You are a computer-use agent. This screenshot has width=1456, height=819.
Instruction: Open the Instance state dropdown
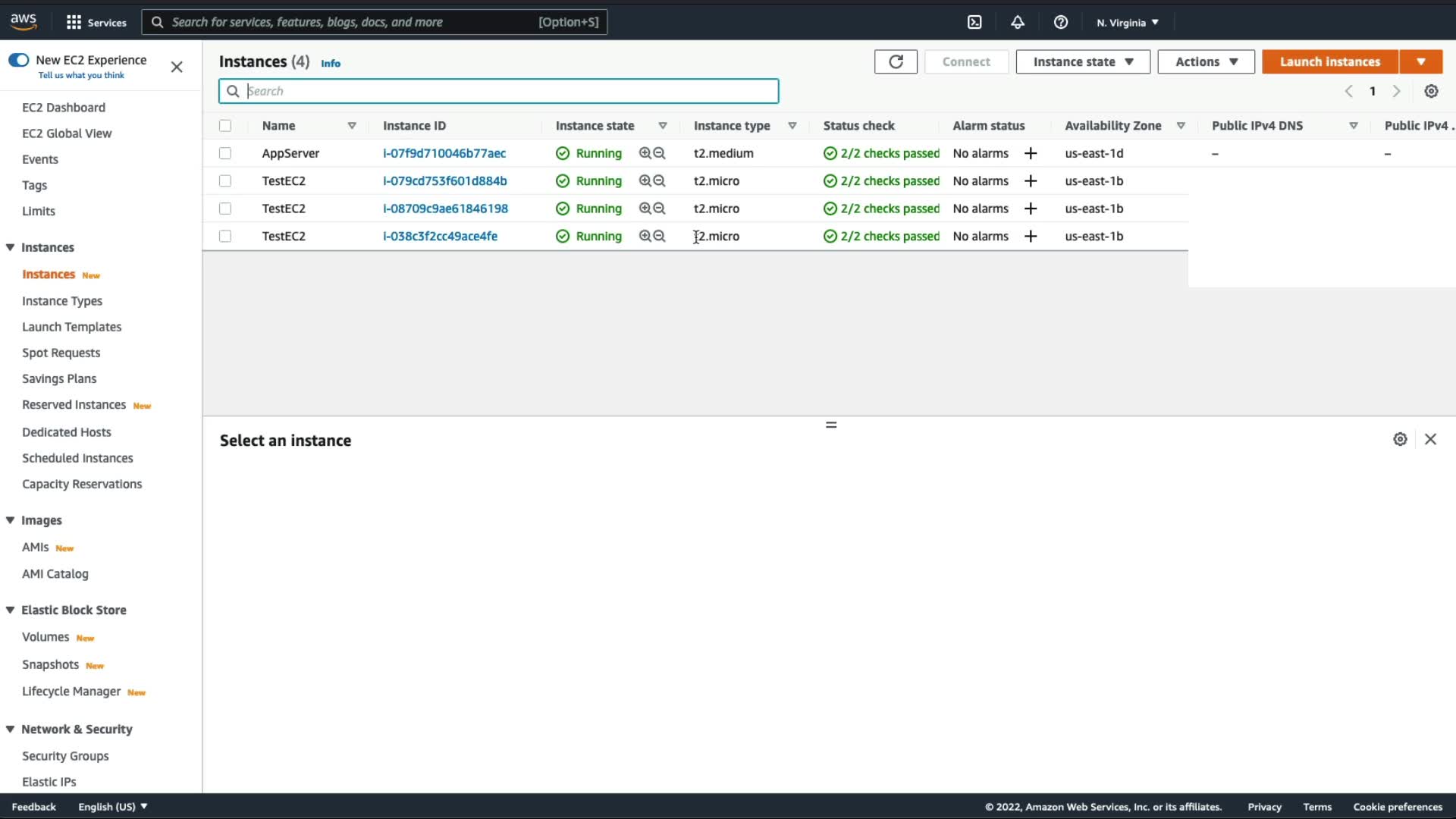point(1082,61)
